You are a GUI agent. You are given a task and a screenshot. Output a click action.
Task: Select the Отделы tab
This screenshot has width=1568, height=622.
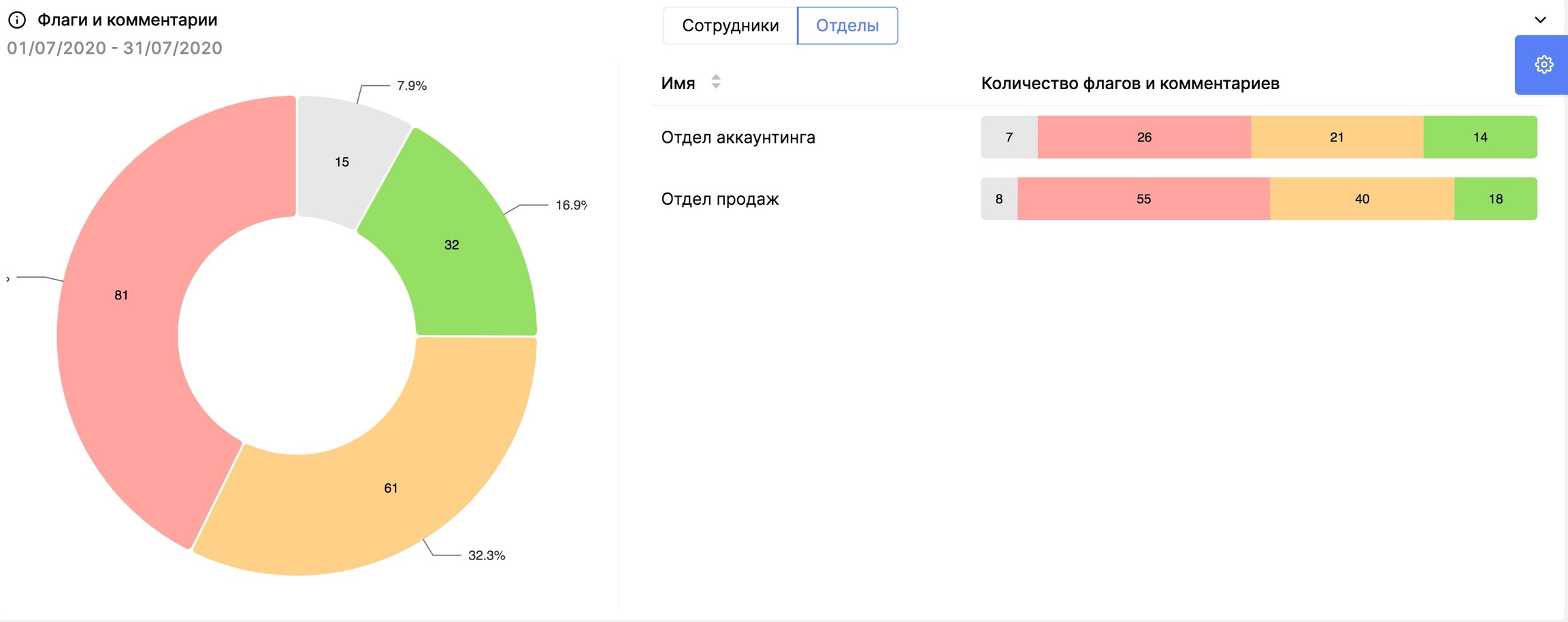pyautogui.click(x=847, y=26)
